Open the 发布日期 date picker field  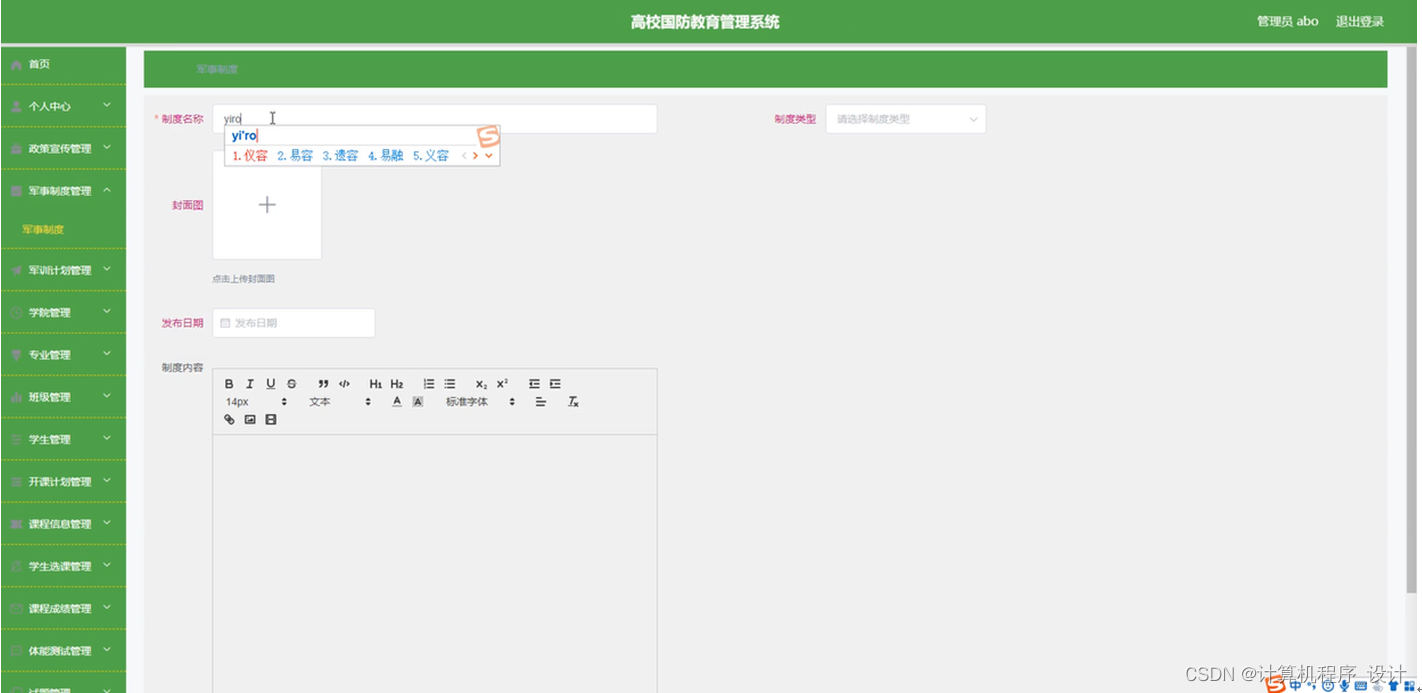(x=294, y=323)
